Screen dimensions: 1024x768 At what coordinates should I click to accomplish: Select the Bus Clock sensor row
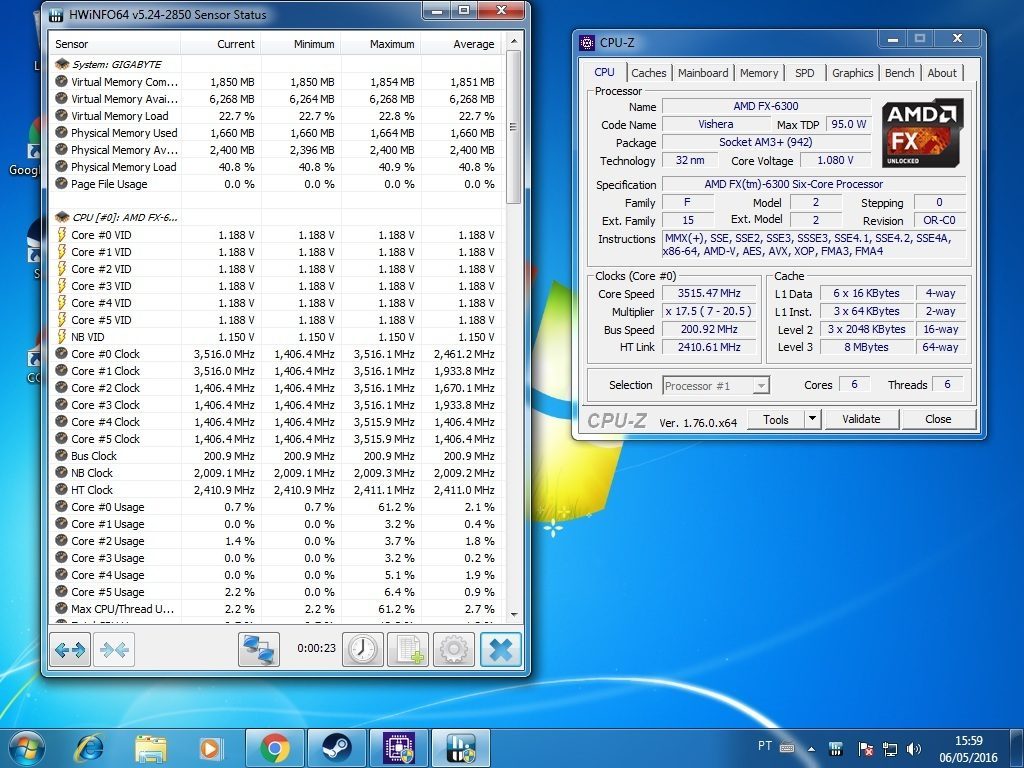coord(276,456)
